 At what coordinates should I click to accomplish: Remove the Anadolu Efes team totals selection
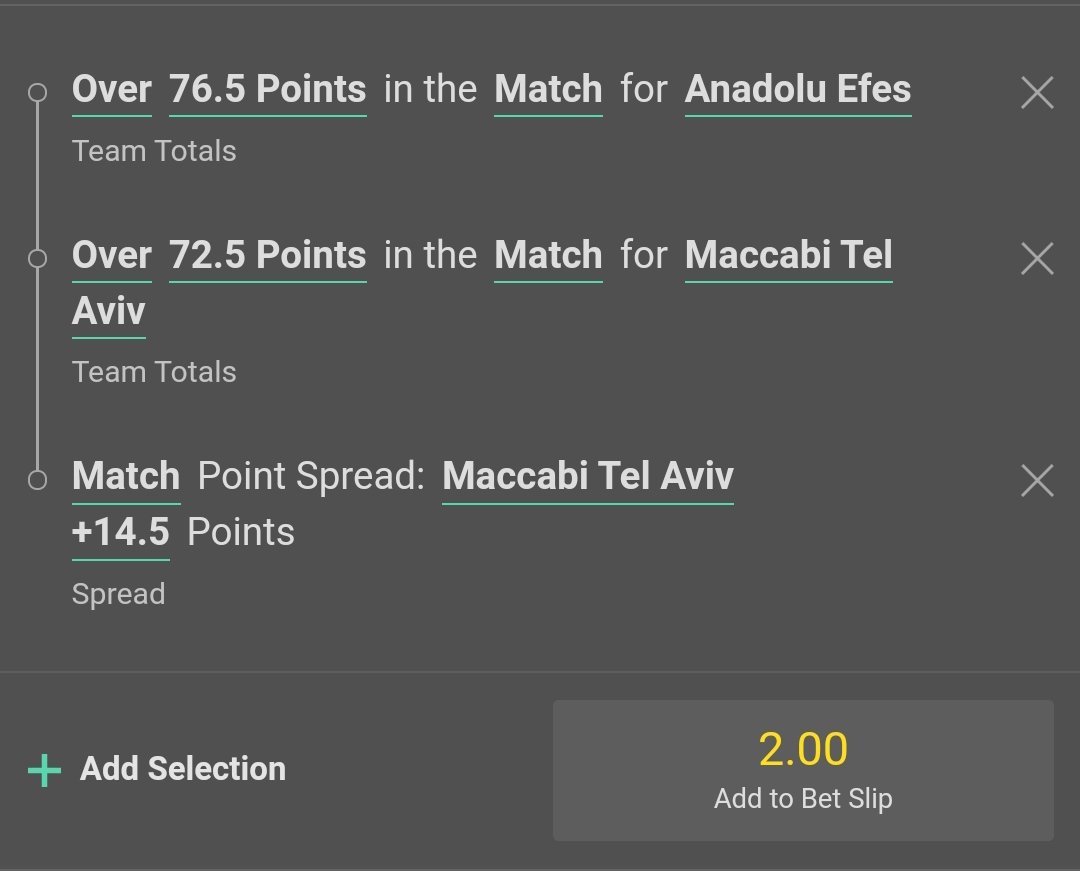(x=1037, y=94)
